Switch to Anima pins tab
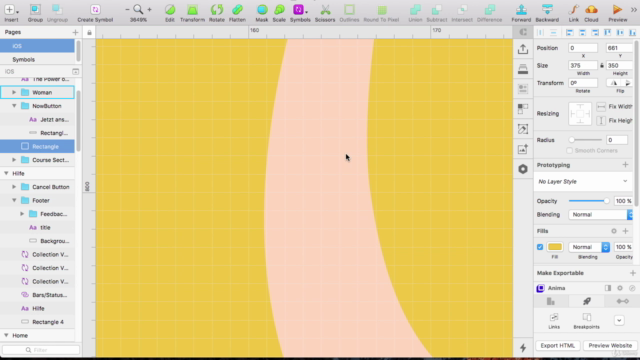The width and height of the screenshot is (640, 360). point(622,301)
